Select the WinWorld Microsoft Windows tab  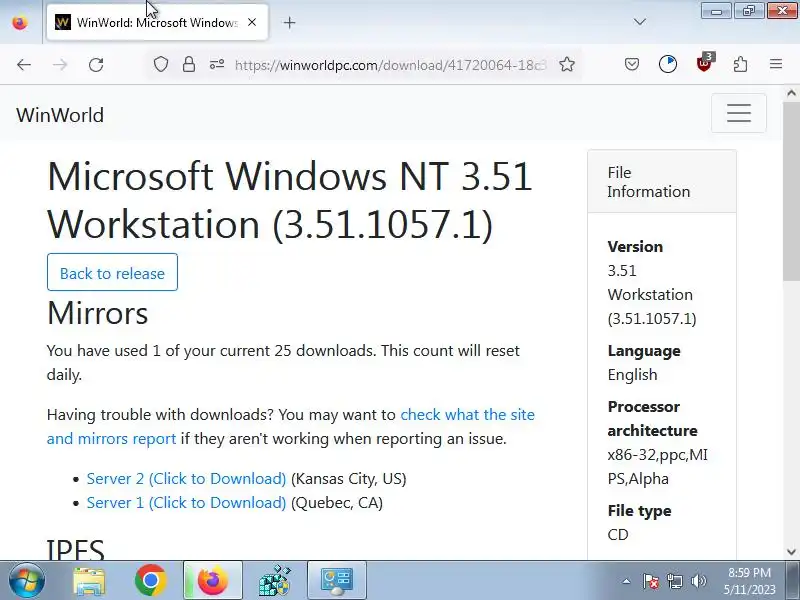pos(157,22)
